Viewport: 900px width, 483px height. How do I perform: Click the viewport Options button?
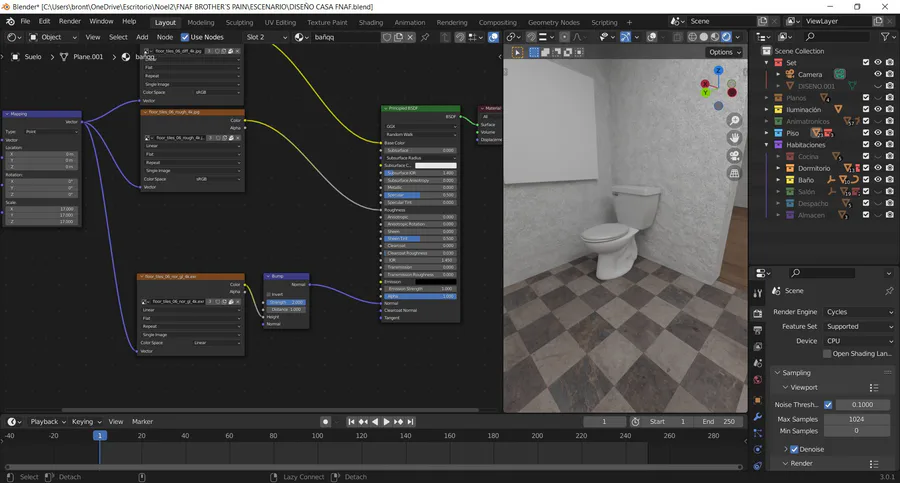click(723, 52)
